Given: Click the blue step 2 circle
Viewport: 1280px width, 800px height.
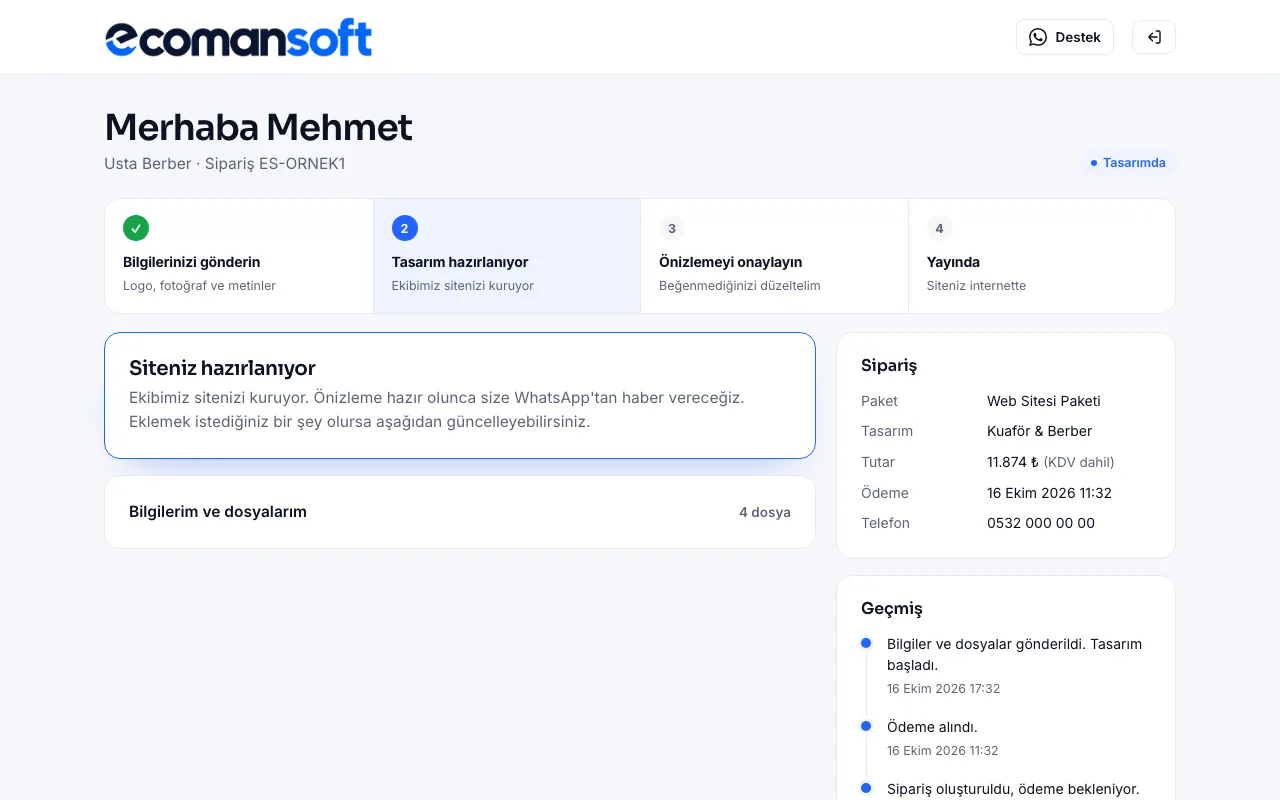Looking at the screenshot, I should 404,228.
